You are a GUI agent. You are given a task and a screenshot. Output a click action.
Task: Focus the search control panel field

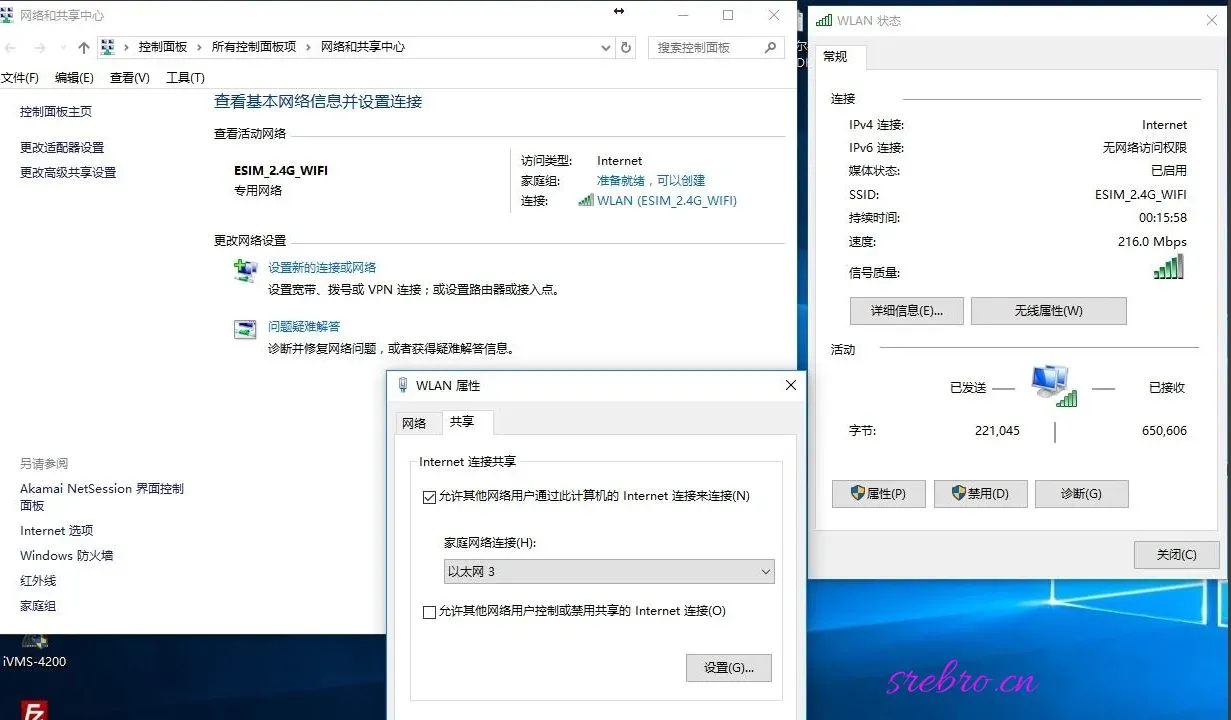(708, 47)
